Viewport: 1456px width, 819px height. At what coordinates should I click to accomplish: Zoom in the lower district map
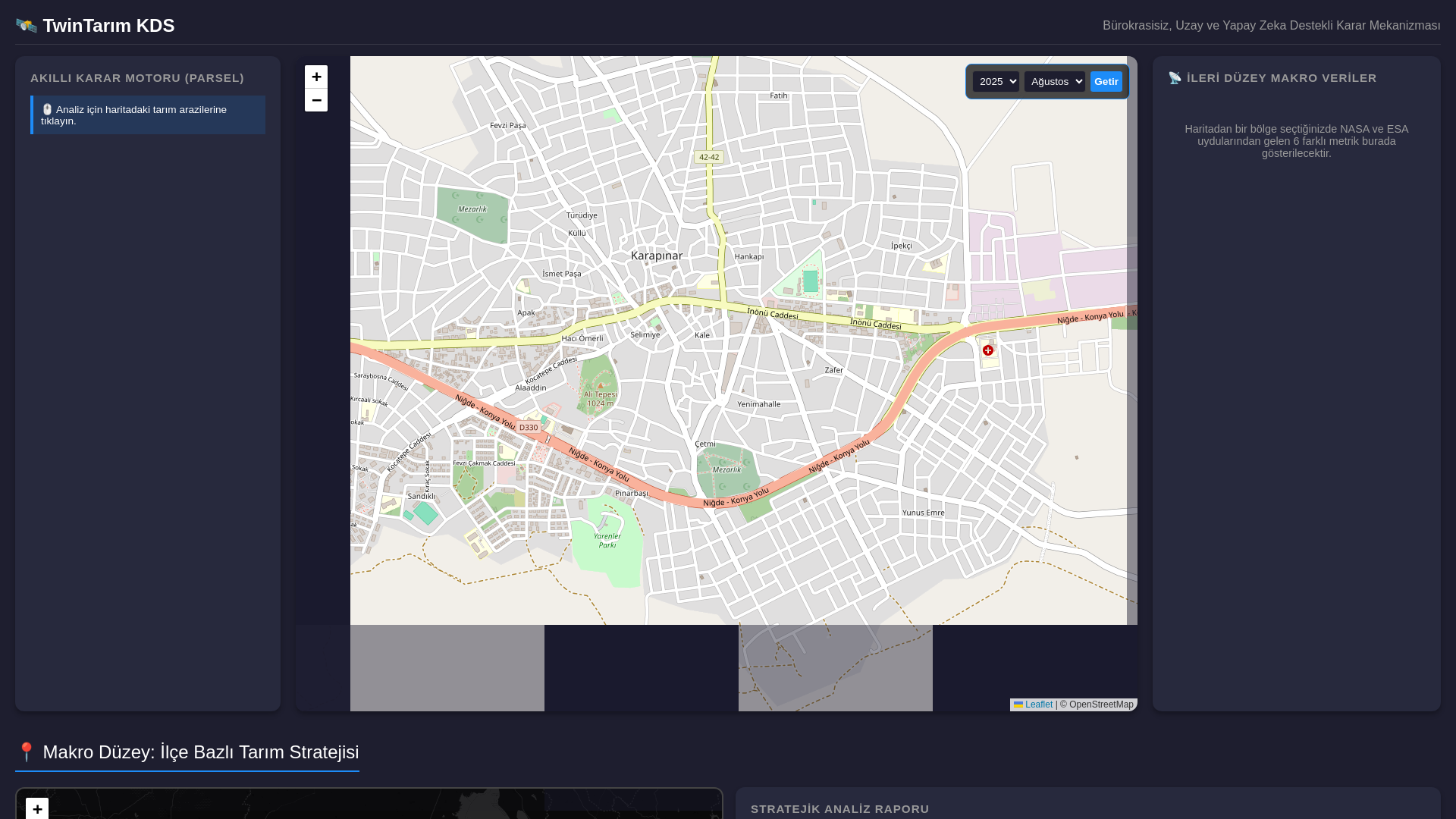click(x=37, y=808)
